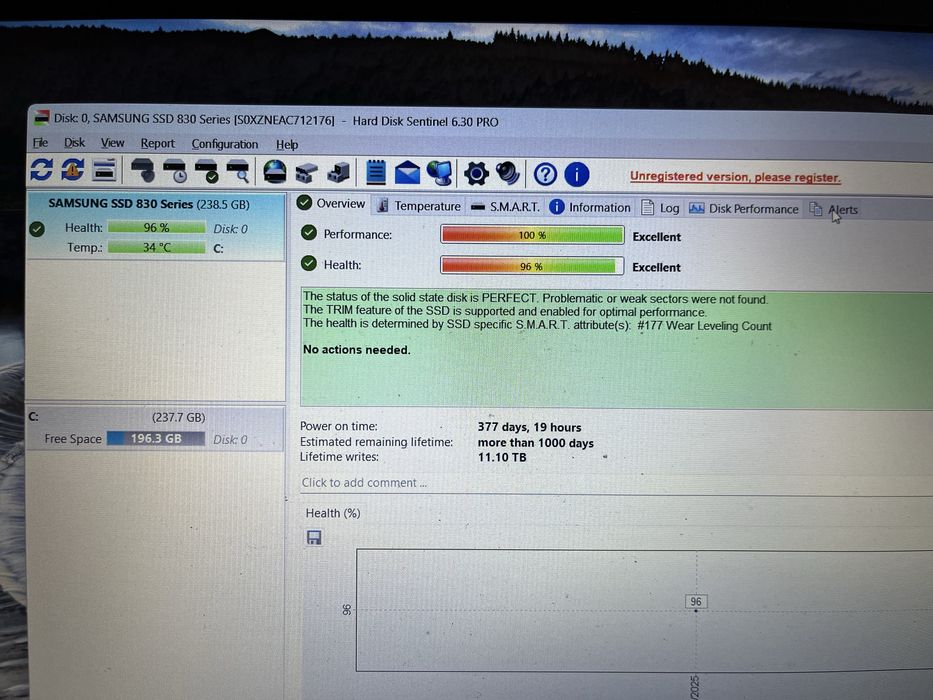Click the Estimated remaining lifetime: label
The image size is (933, 700).
pyautogui.click(x=376, y=442)
